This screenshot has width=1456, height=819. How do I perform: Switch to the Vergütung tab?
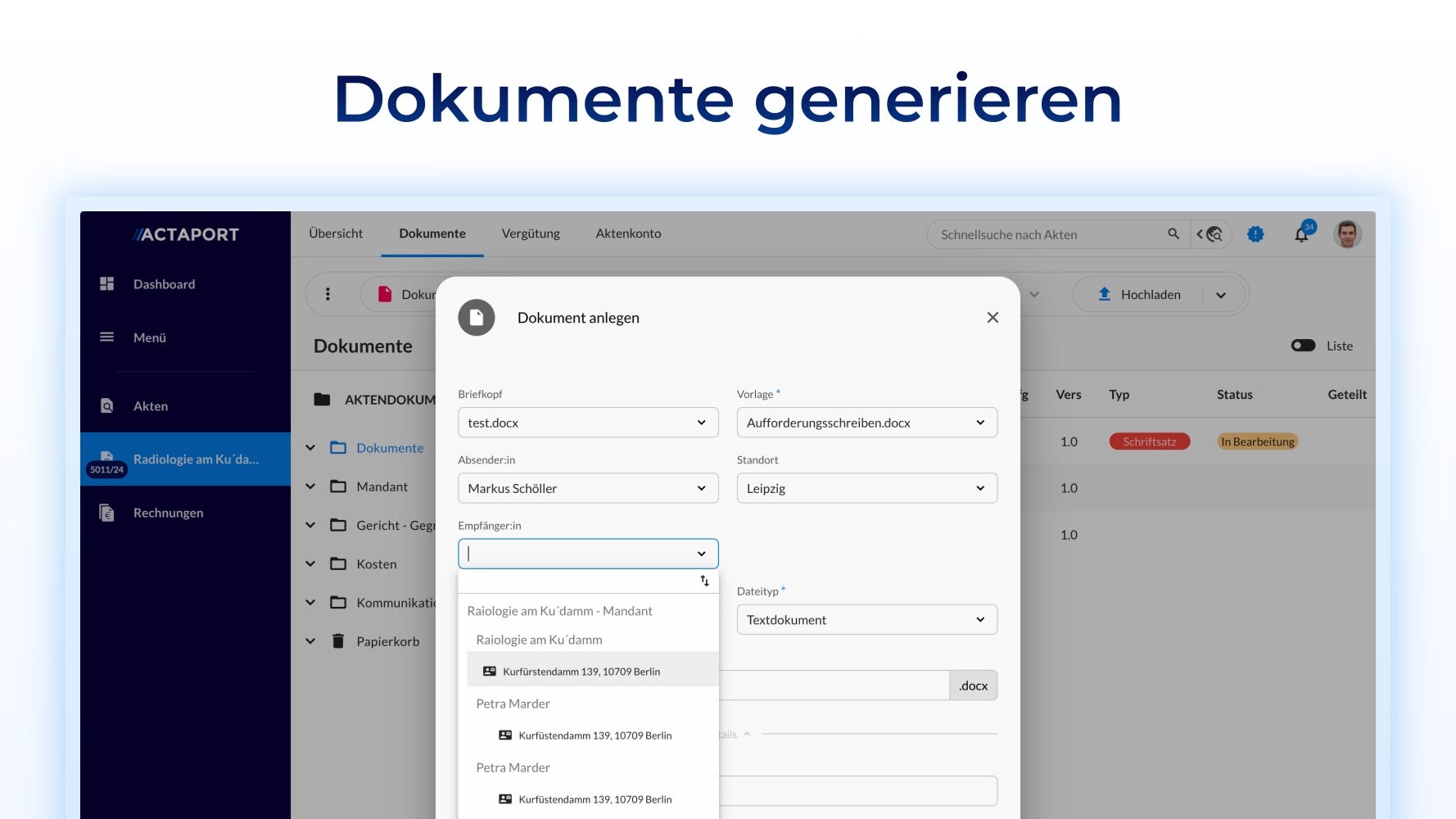coord(531,233)
